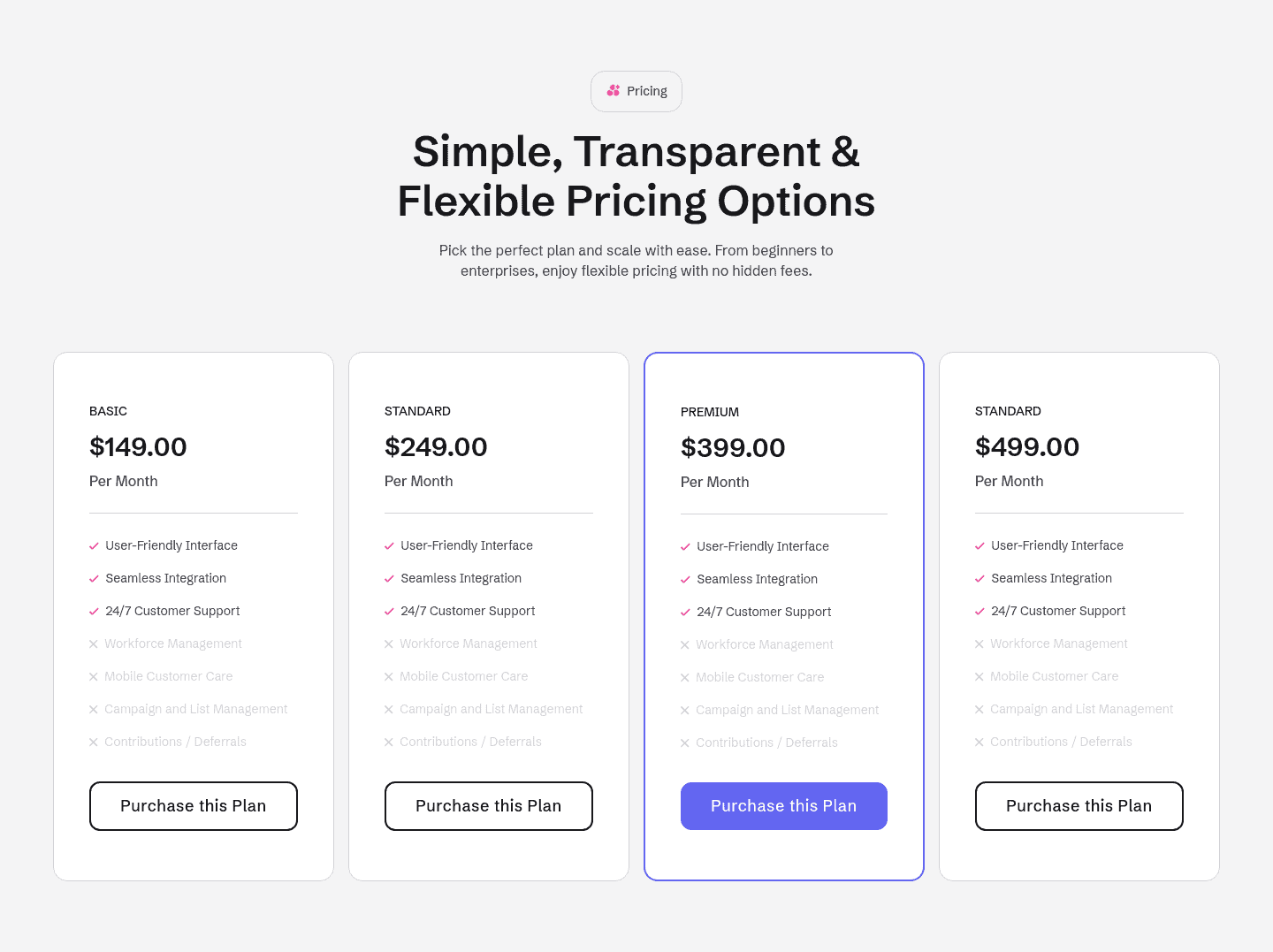Click Purchase this Plan under the $499 Standard card
Viewport: 1273px width, 952px height.
coord(1079,805)
